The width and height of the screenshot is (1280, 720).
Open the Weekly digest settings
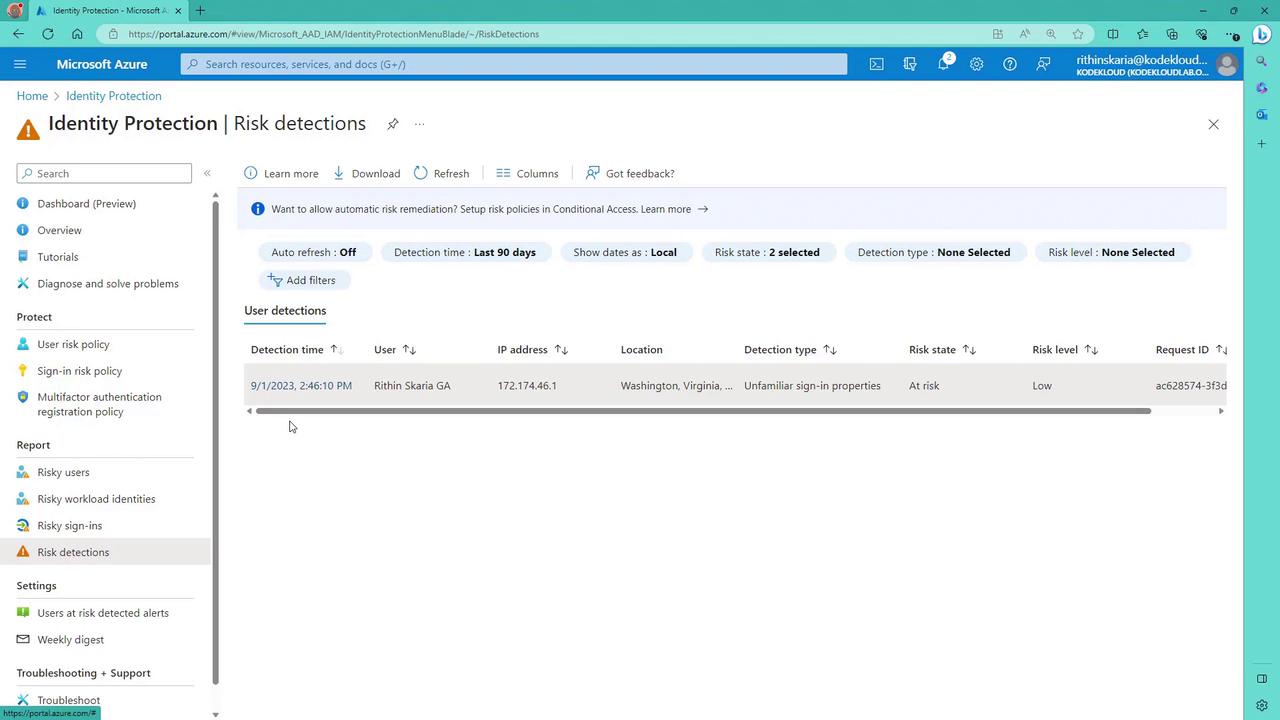pyautogui.click(x=70, y=640)
